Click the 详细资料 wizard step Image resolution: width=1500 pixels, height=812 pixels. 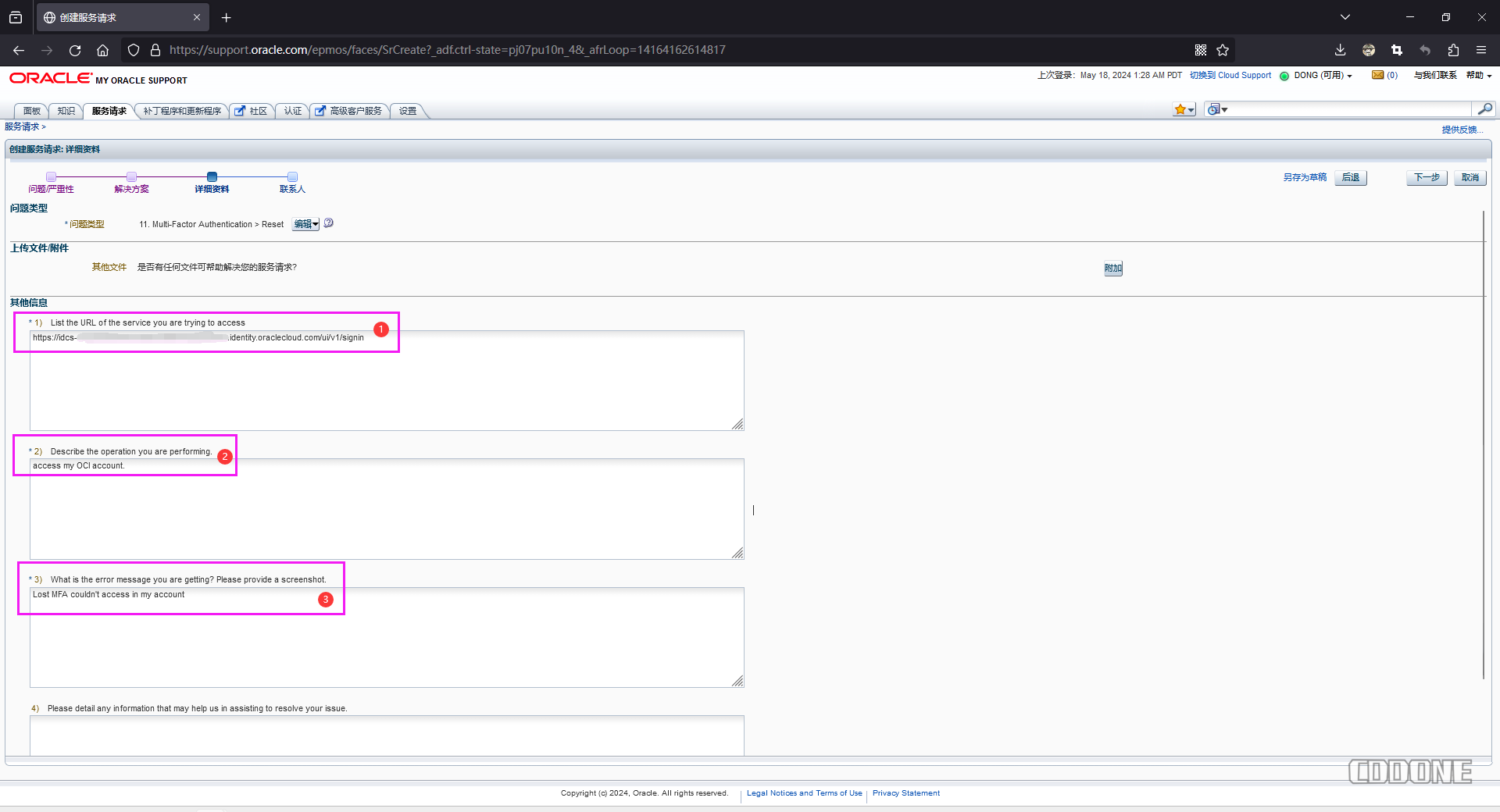(x=212, y=183)
